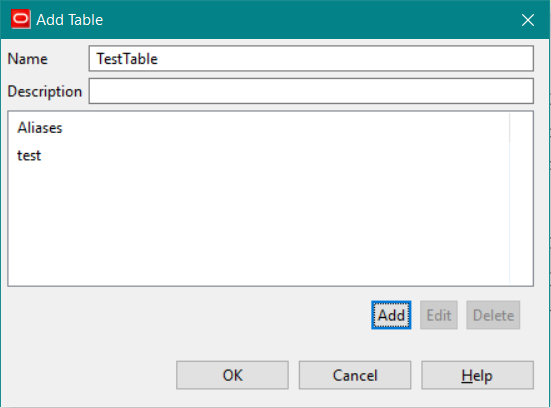Select the 'test' alias row

[259, 155]
